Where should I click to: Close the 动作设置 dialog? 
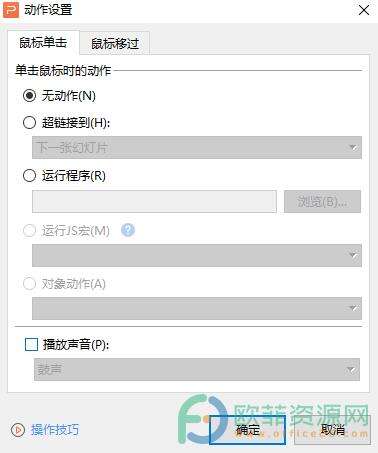[x=364, y=10]
